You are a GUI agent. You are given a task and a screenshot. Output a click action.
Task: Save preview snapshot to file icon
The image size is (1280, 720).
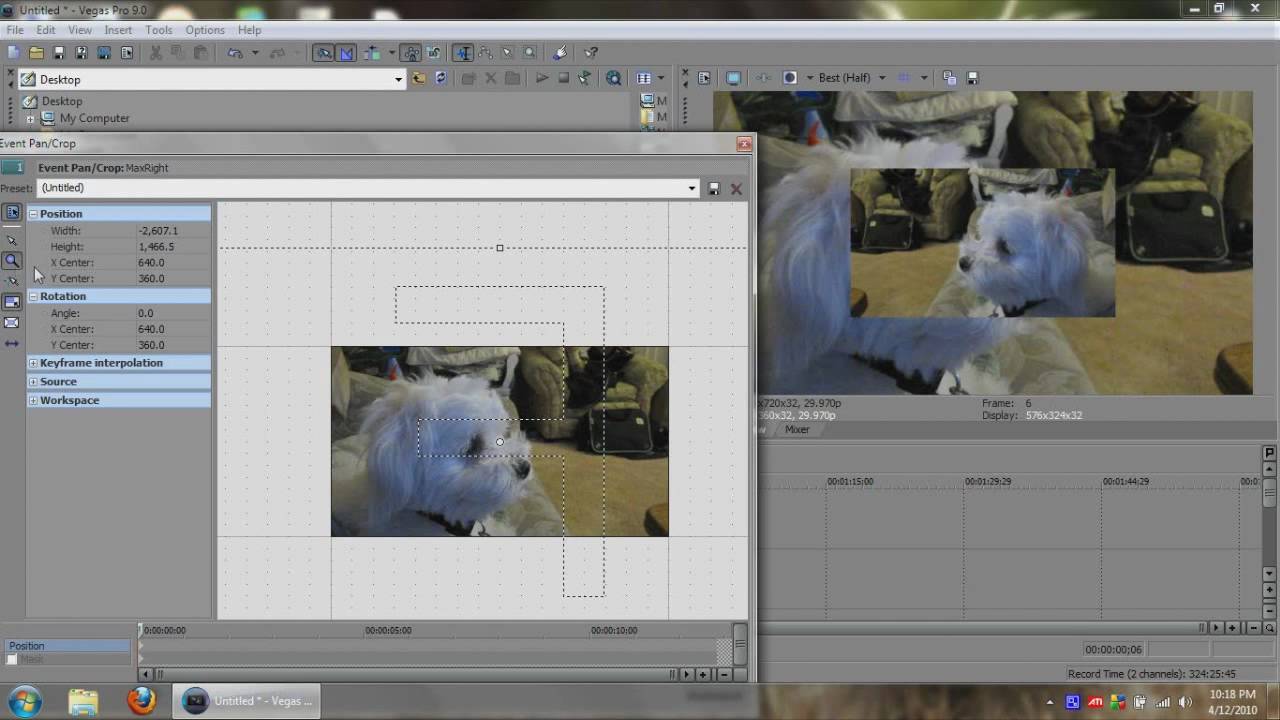(972, 78)
